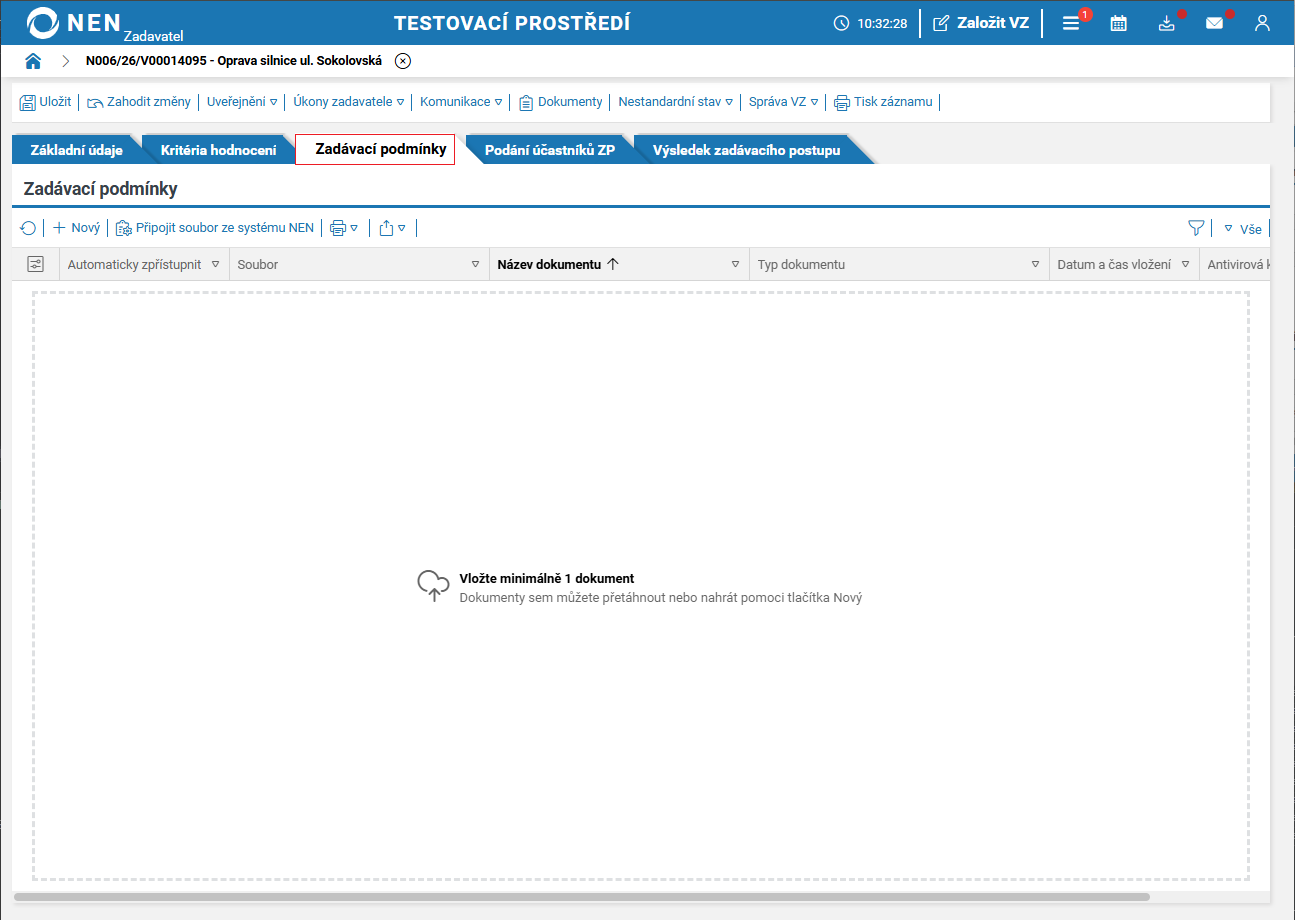
Task: Click the horizontal scrollbar at the bottom
Action: click(x=582, y=897)
